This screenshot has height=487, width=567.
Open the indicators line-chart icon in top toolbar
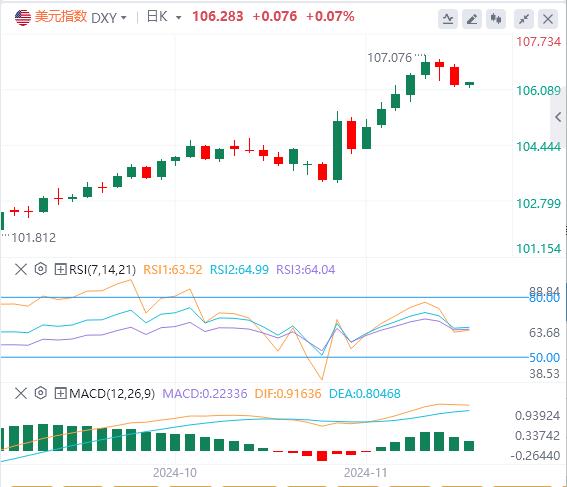(x=448, y=19)
